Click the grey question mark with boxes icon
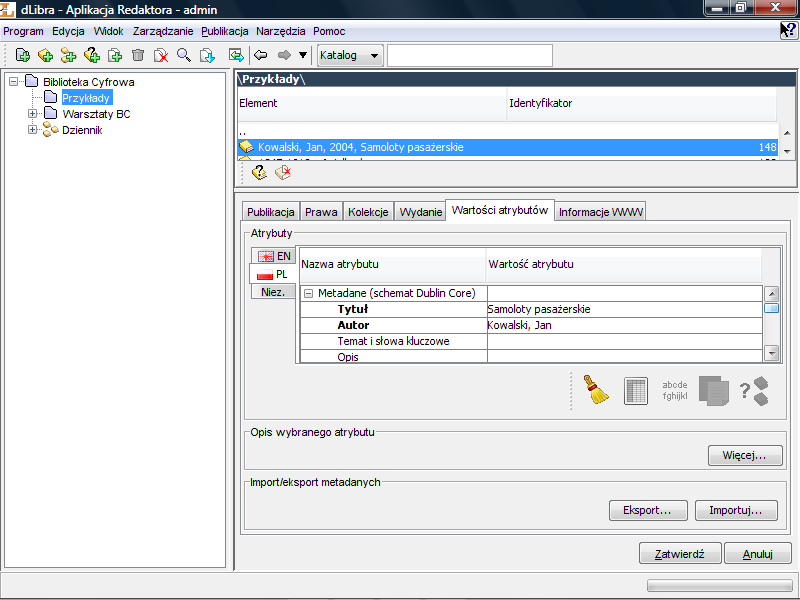The height and width of the screenshot is (600, 800). pos(754,391)
